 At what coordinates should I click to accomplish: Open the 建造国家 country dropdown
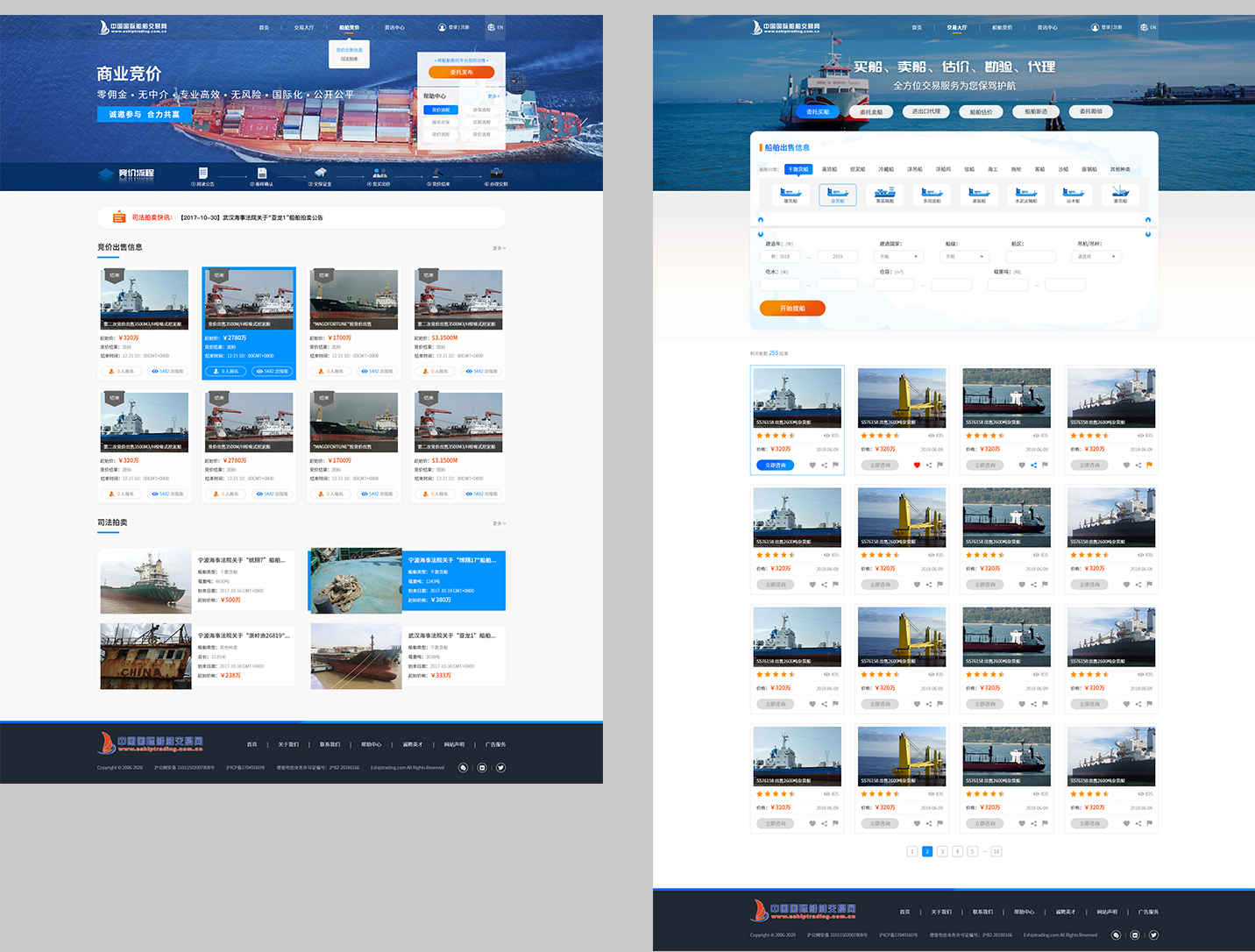click(x=900, y=257)
